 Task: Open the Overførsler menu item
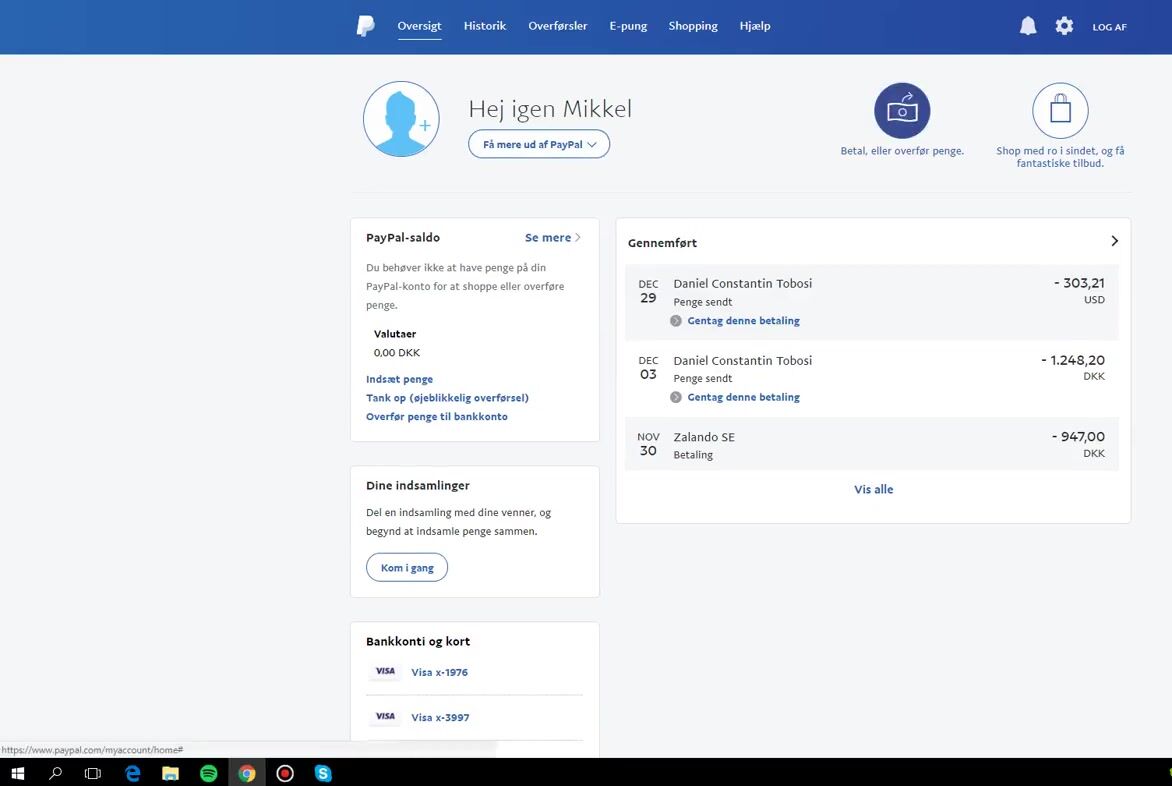tap(558, 26)
